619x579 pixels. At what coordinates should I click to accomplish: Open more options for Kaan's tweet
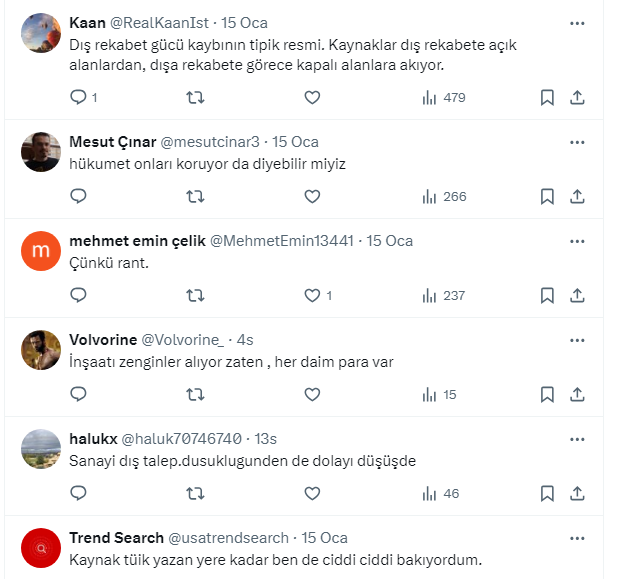click(x=577, y=22)
